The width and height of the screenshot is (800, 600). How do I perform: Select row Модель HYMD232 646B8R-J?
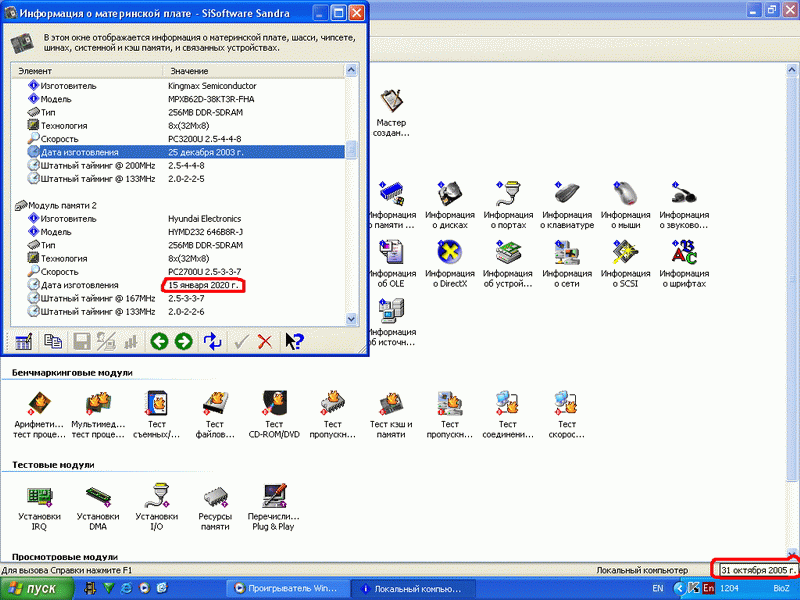click(x=186, y=232)
